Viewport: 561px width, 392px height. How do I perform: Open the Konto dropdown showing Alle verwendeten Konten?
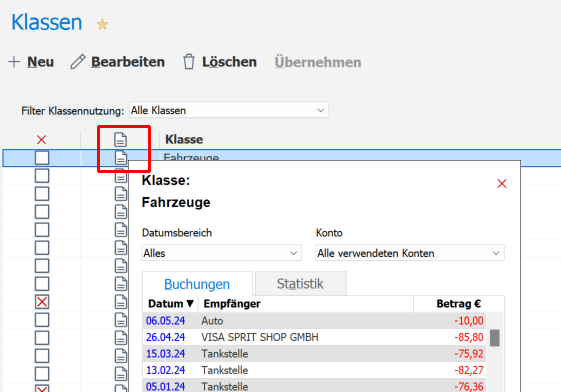[x=410, y=253]
